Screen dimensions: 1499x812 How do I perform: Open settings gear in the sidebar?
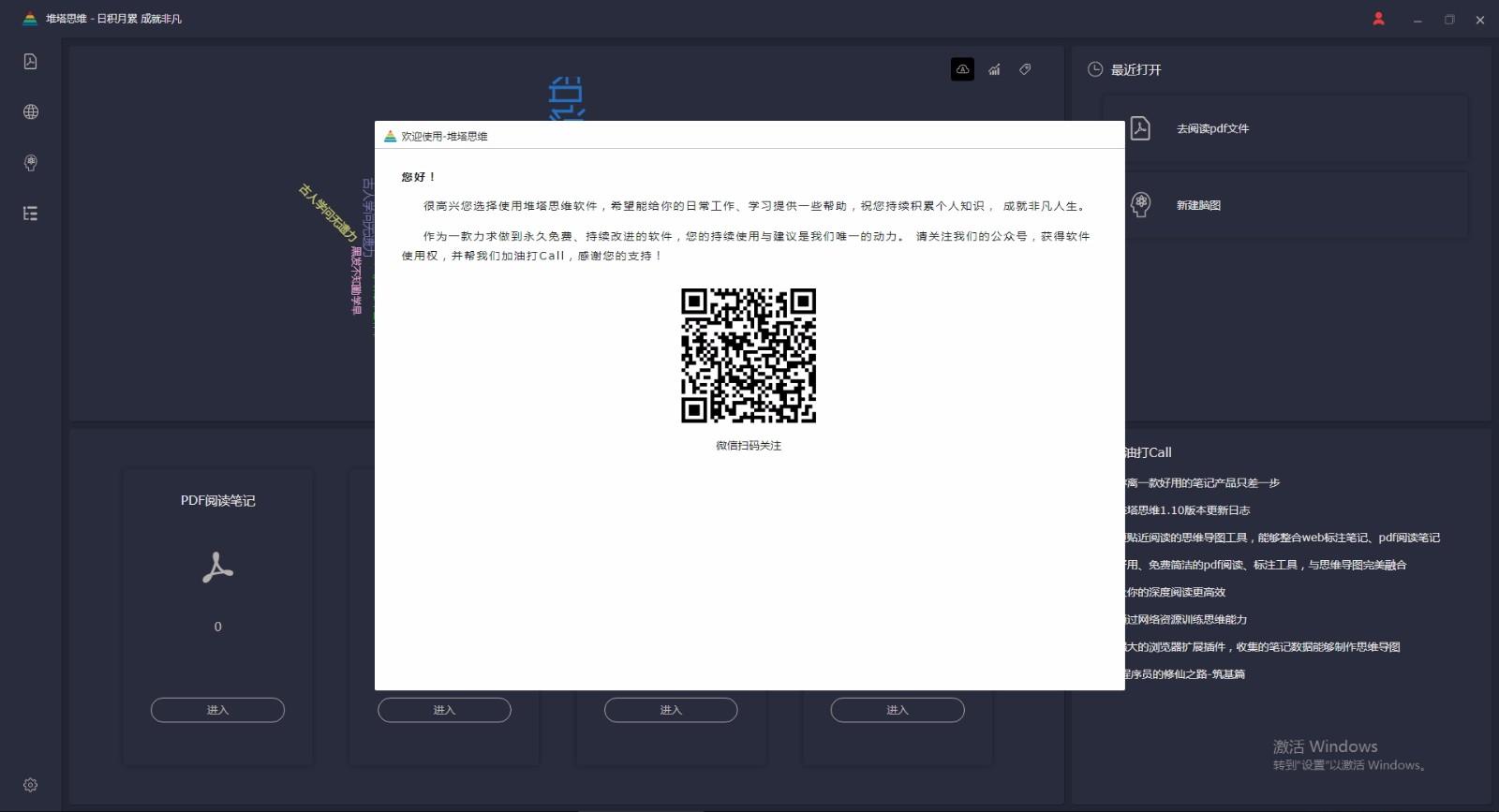(30, 785)
